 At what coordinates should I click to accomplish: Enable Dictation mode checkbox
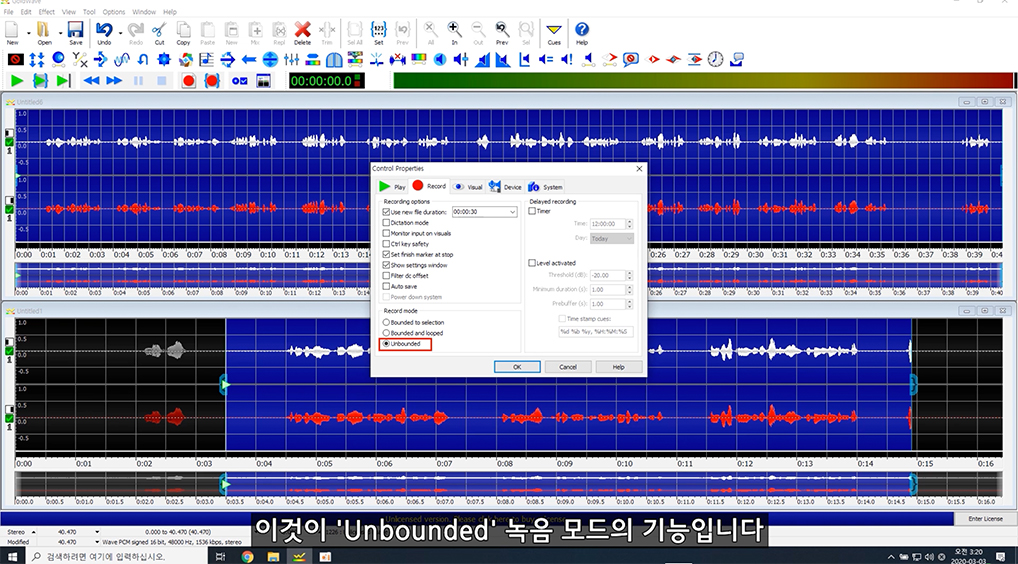[386, 223]
